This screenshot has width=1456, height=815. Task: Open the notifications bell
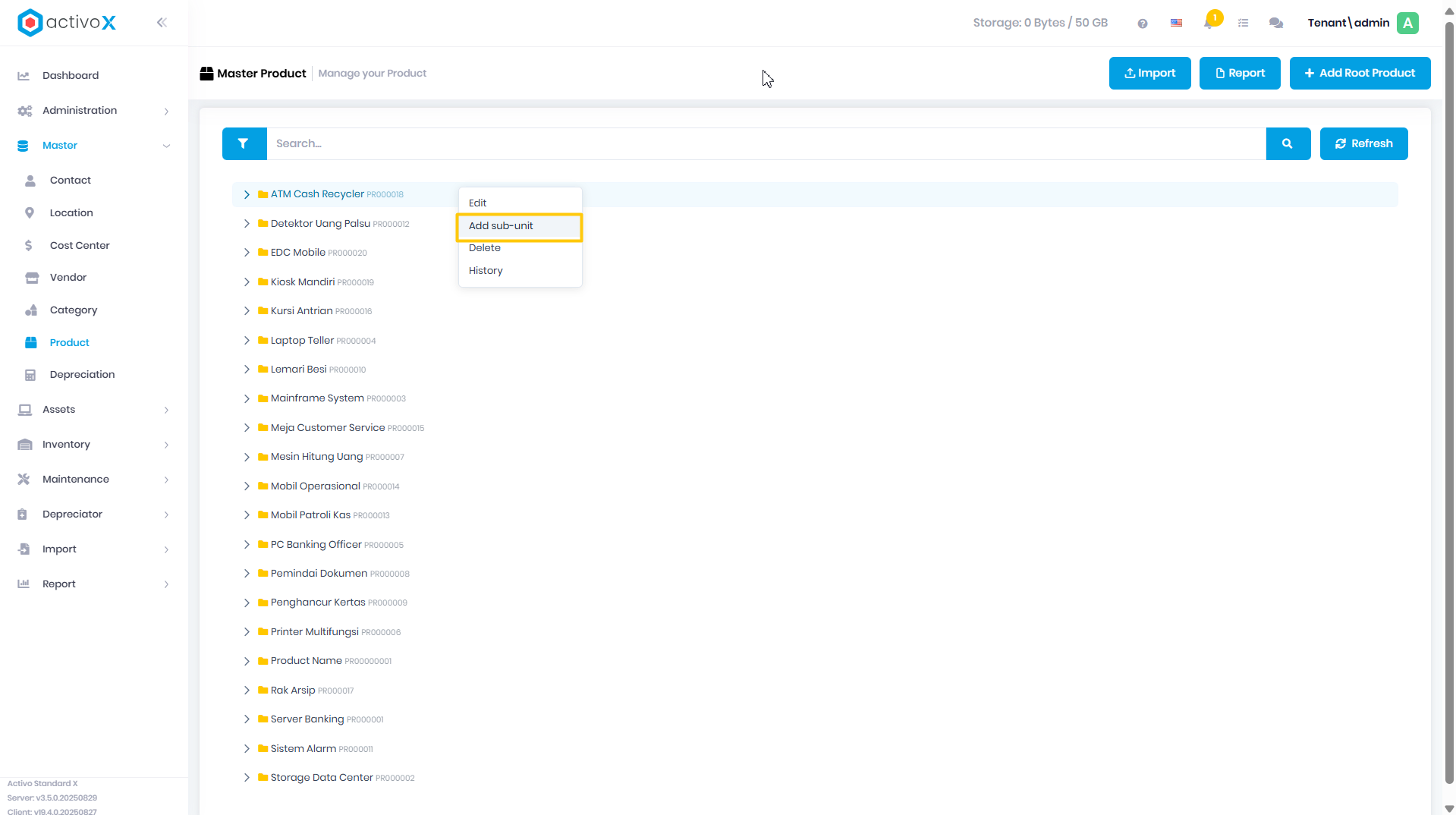1209,23
